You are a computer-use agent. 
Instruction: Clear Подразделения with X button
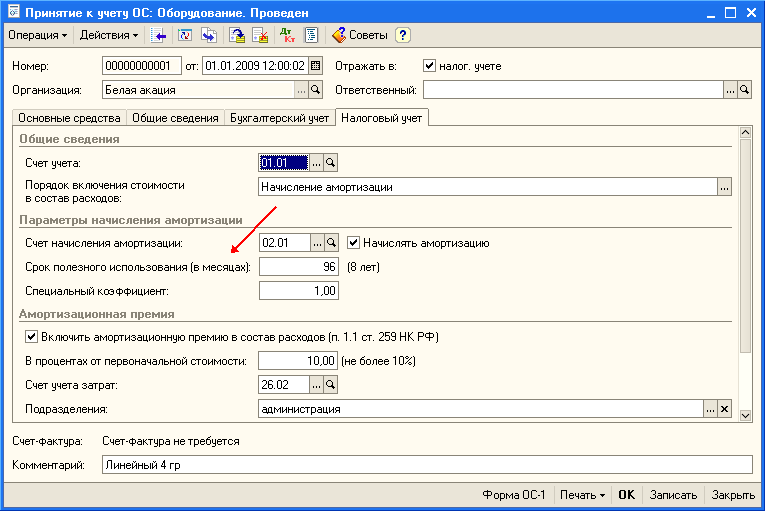pyautogui.click(x=725, y=409)
